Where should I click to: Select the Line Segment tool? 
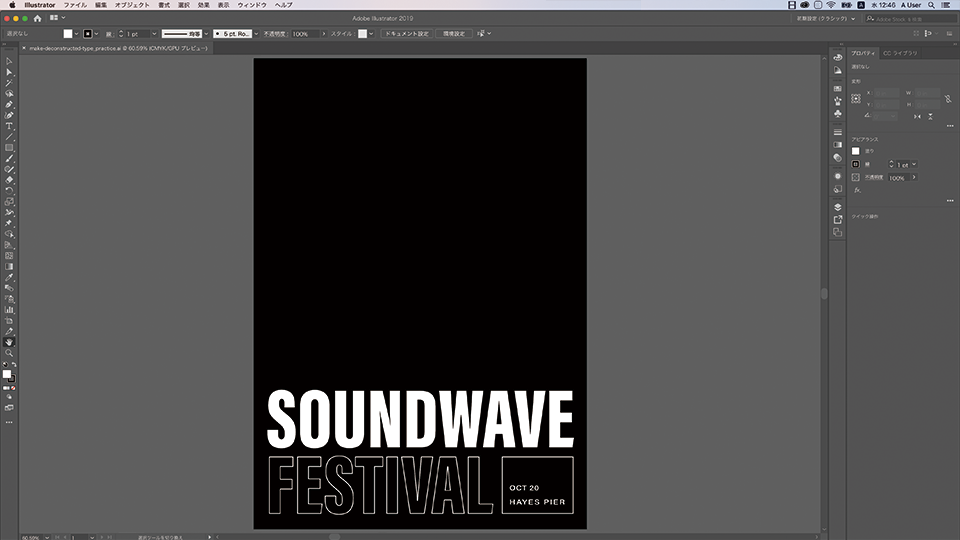point(9,137)
